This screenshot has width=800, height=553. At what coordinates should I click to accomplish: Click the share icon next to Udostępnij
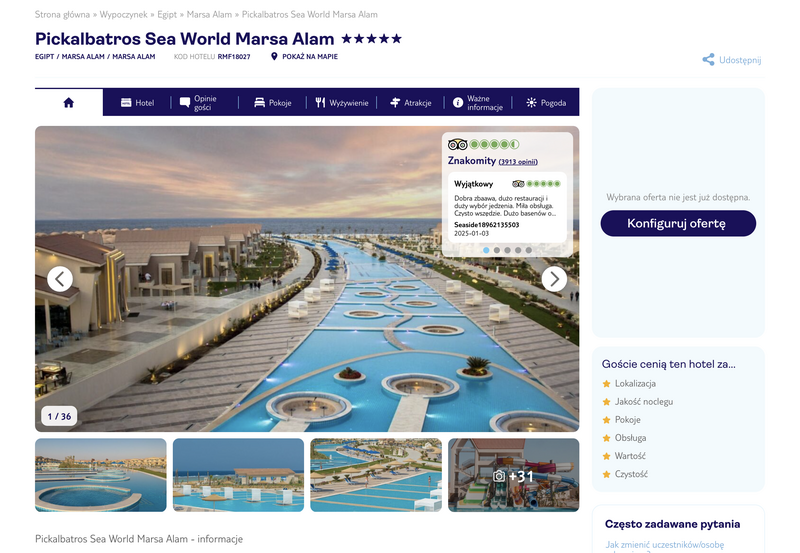(708, 60)
